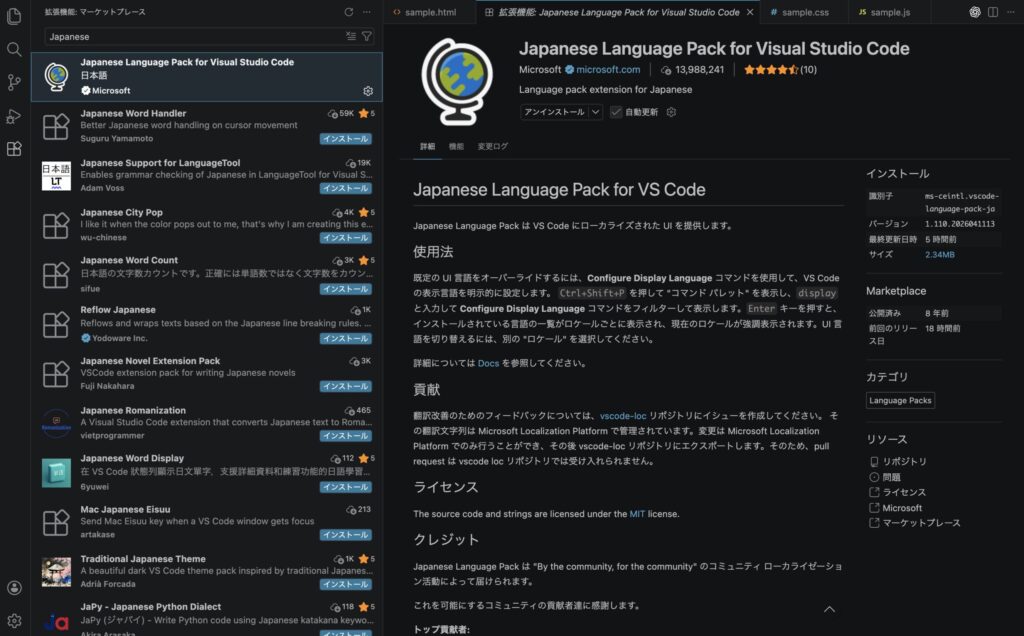Clear extension search results icon
Image resolution: width=1024 pixels, height=636 pixels.
[351, 36]
